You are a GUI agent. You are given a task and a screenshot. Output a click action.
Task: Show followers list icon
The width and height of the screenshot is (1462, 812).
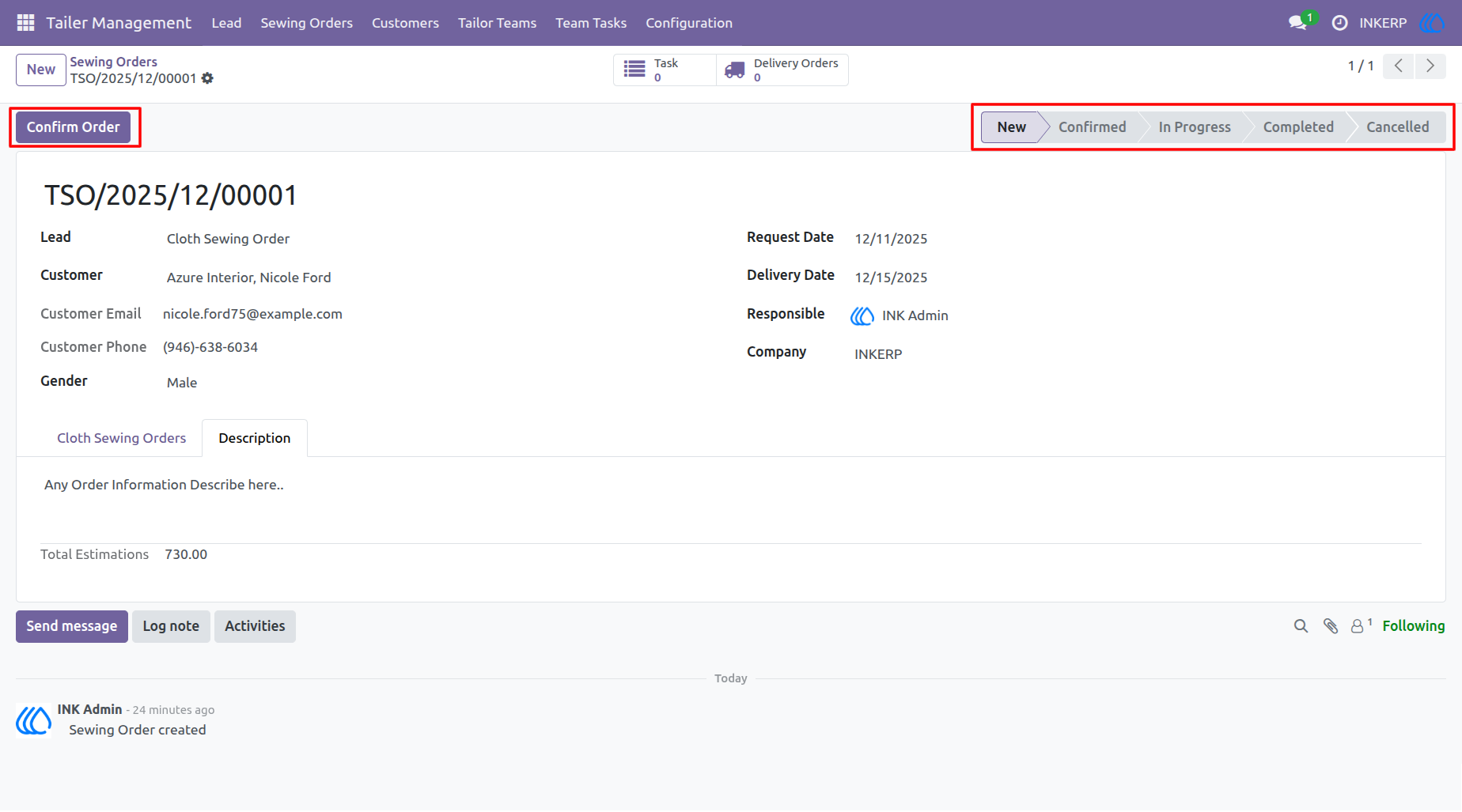[1361, 625]
